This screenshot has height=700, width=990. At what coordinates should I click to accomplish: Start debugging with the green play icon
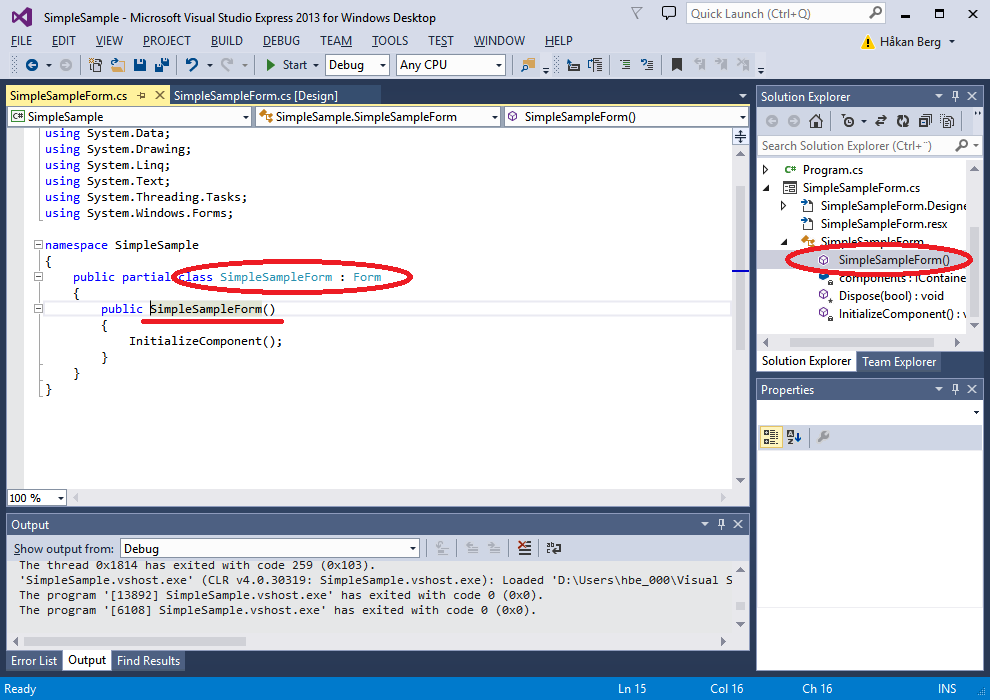[x=271, y=65]
